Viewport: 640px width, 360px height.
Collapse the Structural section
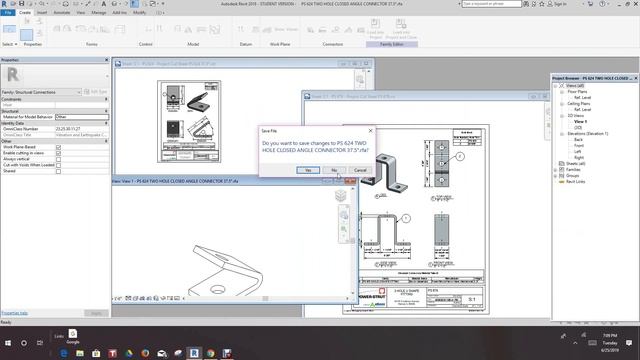tap(106, 111)
